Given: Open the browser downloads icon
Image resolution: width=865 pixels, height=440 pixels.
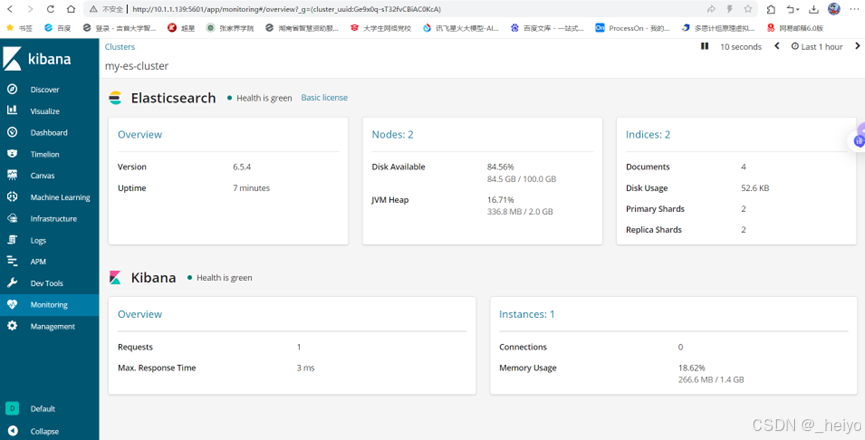Looking at the screenshot, I should (x=814, y=9).
